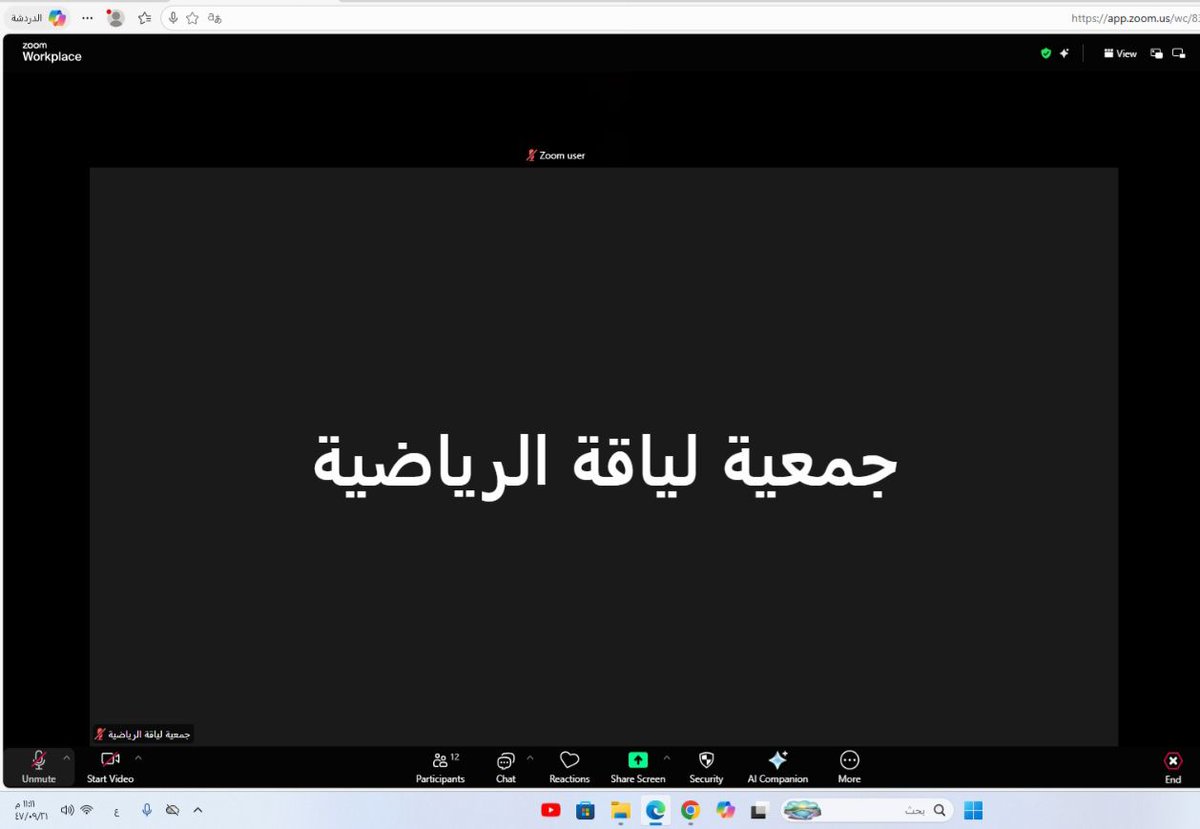Start sharing your screen
This screenshot has height=829, width=1200.
637,766
